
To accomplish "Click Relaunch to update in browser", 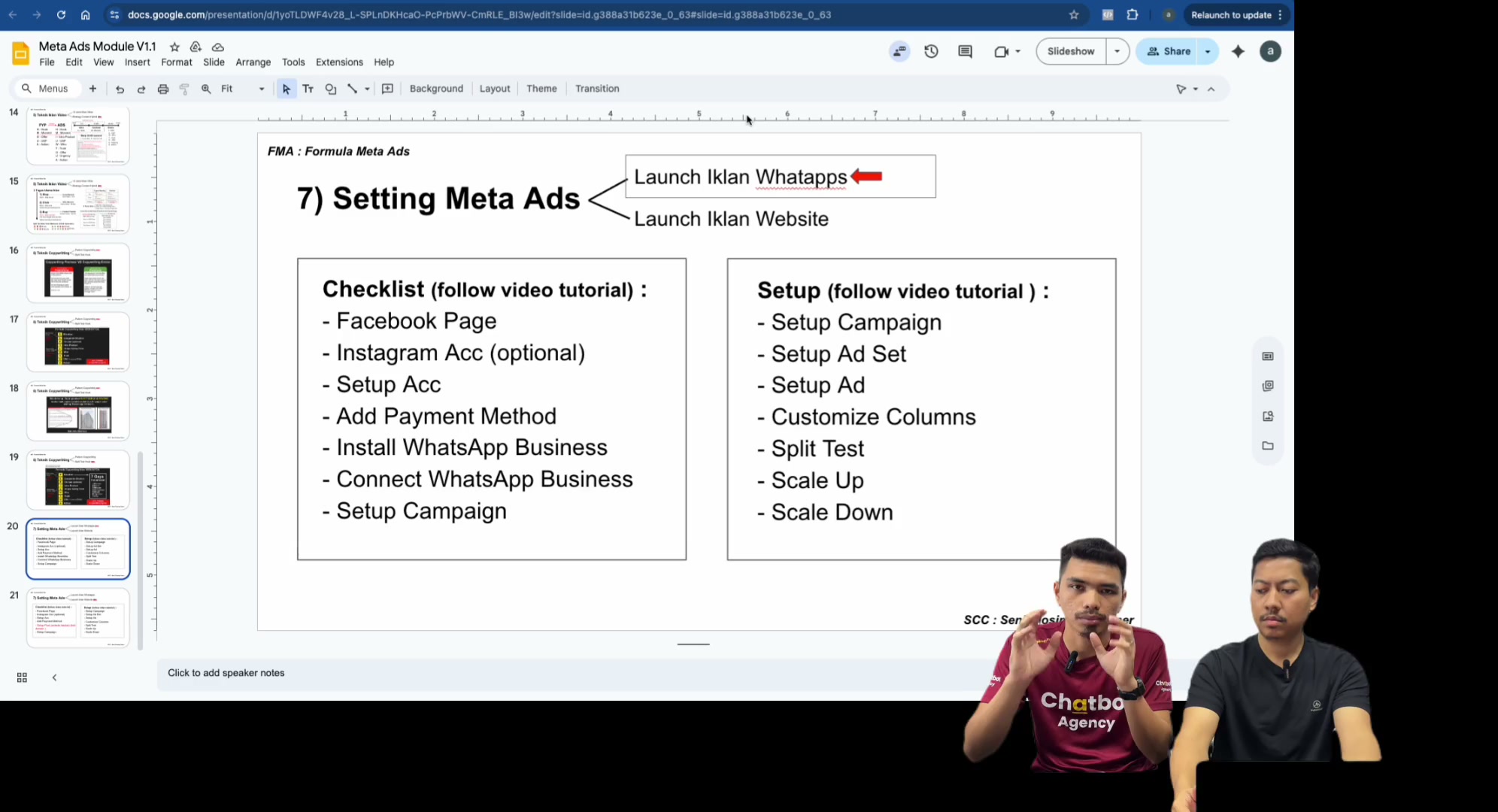I will coord(1236,15).
